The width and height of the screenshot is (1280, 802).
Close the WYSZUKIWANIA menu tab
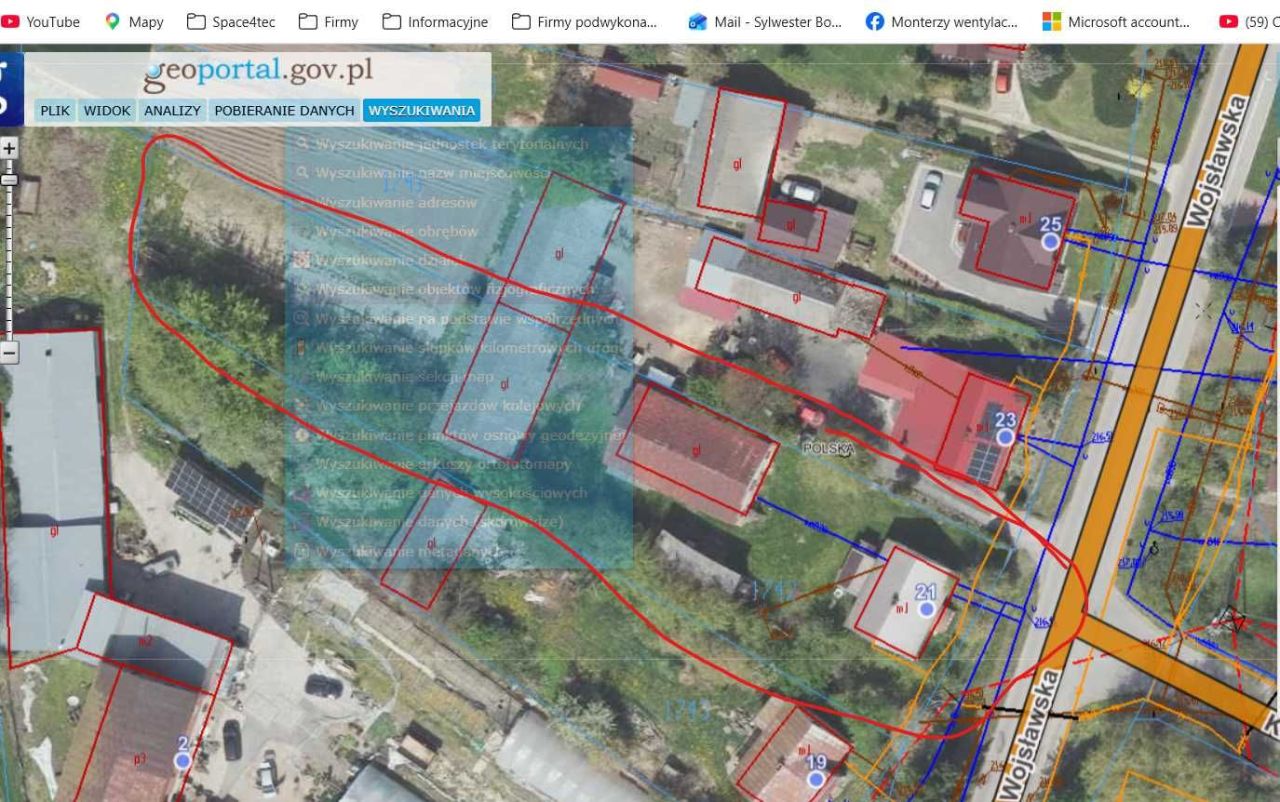tap(421, 110)
